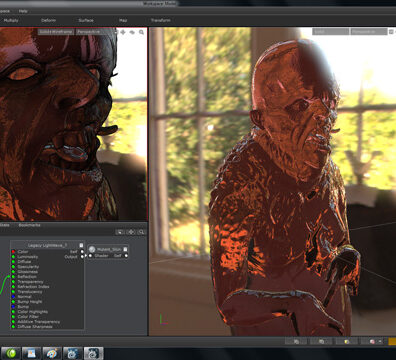Click the left viewport pan (move) icon
Image resolution: width=396 pixels, height=360 pixels.
[x=123, y=32]
